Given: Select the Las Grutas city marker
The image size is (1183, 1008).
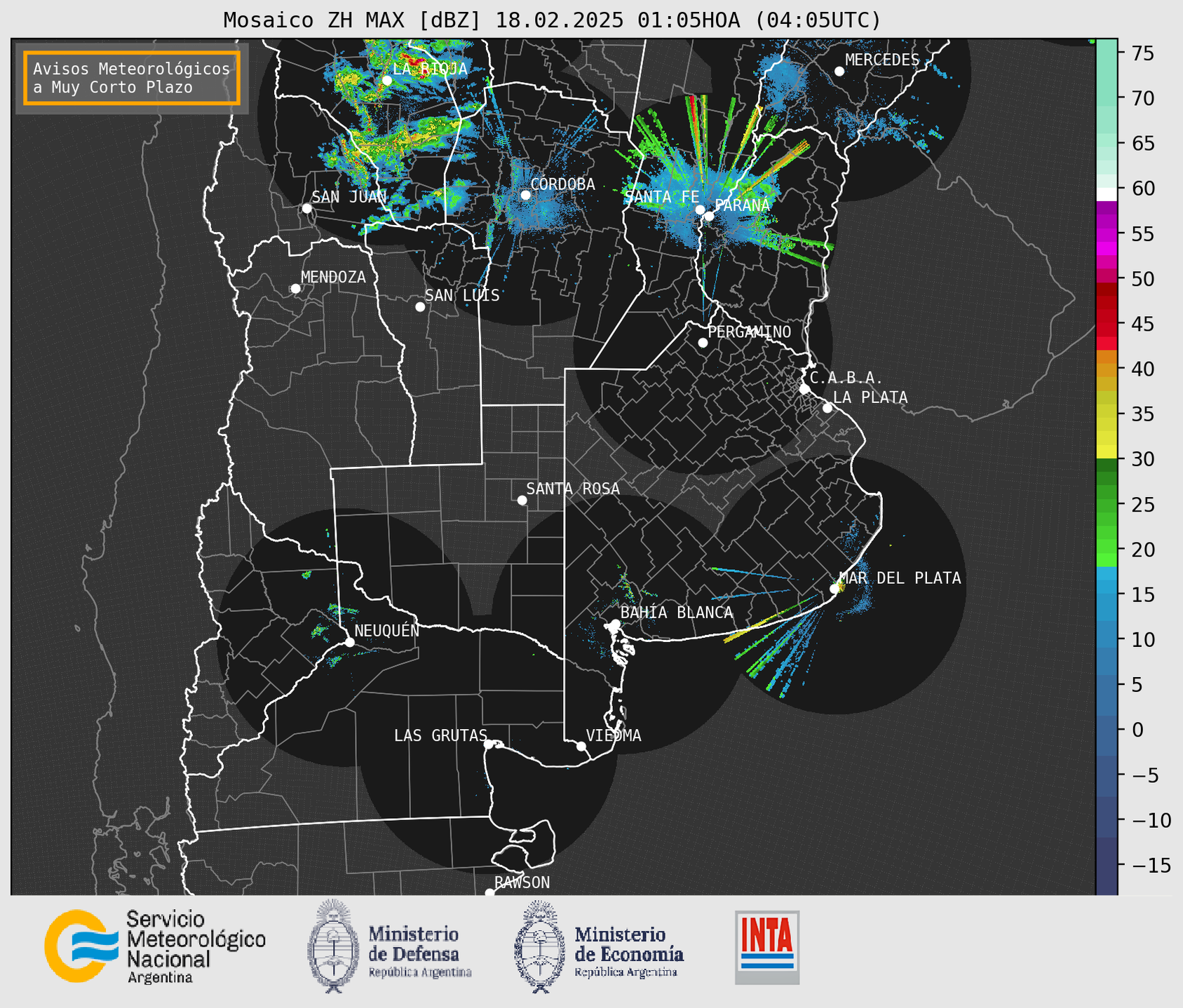Looking at the screenshot, I should 489,744.
